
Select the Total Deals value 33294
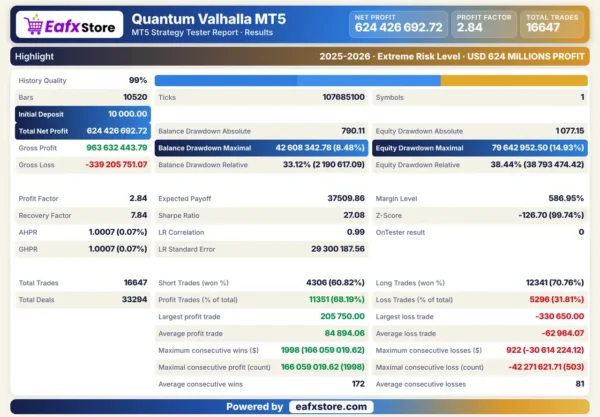pos(134,299)
